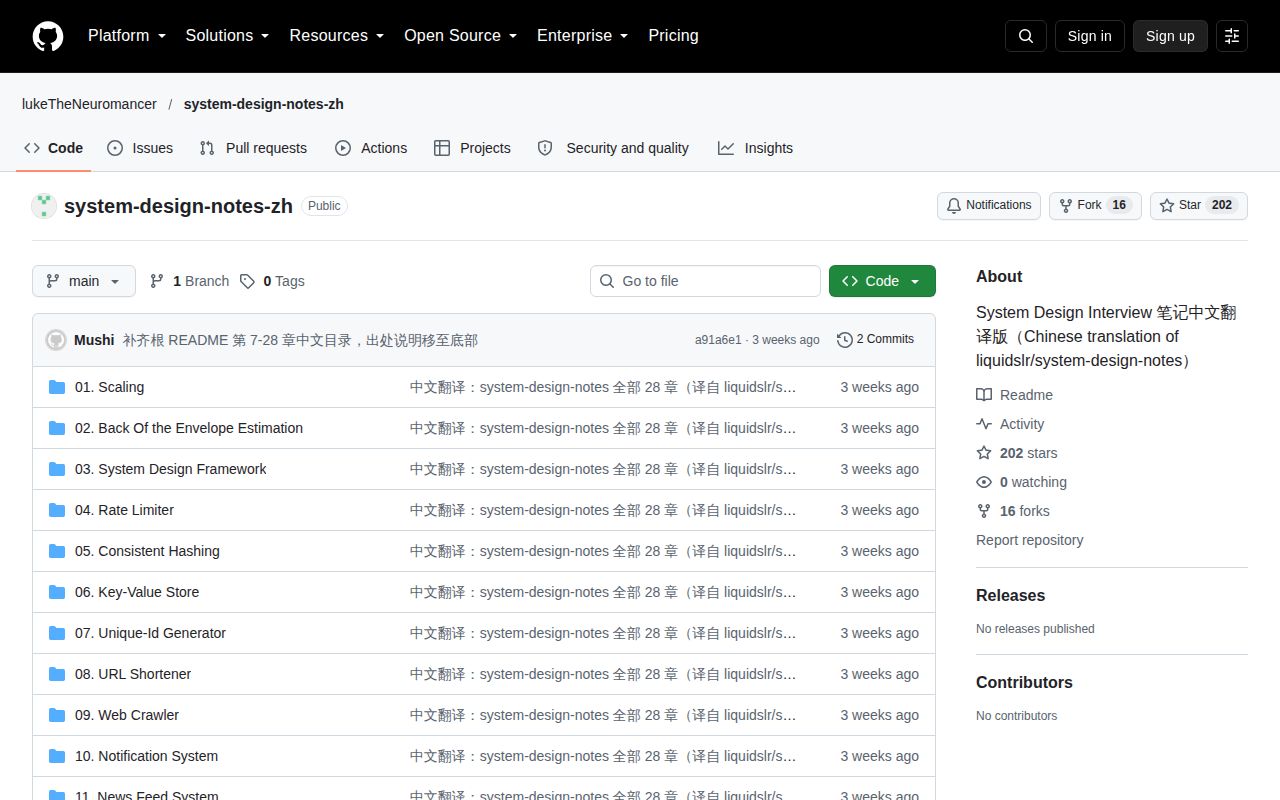Open the Activity pulse link
The width and height of the screenshot is (1280, 800).
[x=1010, y=424]
